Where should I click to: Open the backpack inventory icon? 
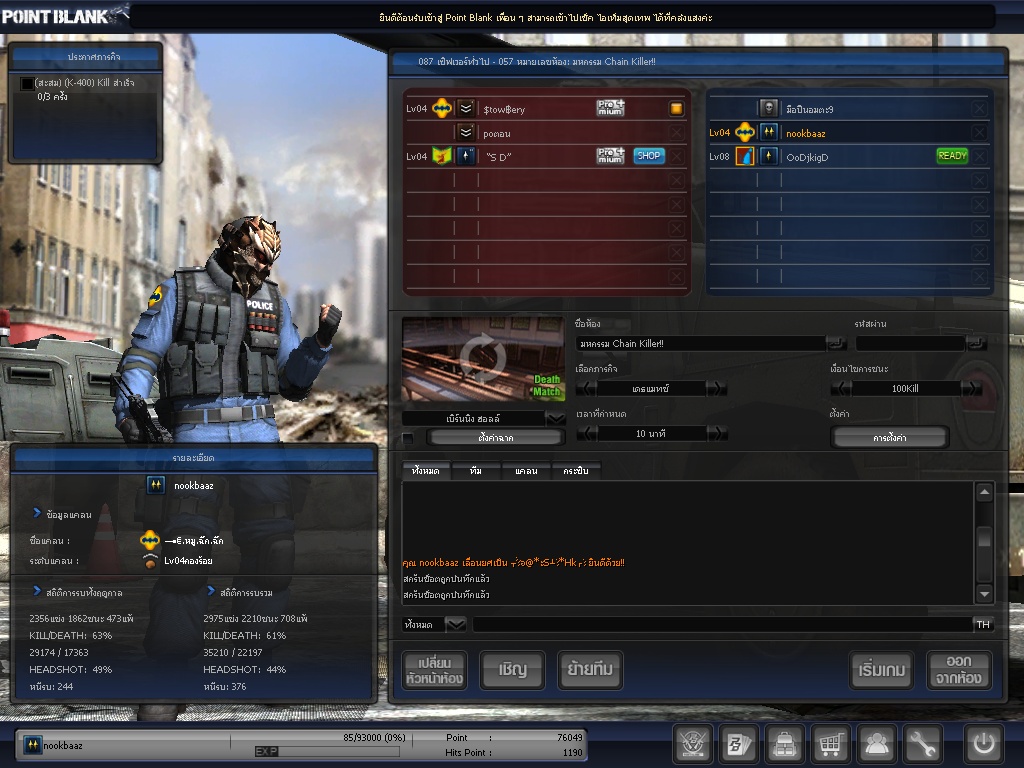tap(784, 743)
